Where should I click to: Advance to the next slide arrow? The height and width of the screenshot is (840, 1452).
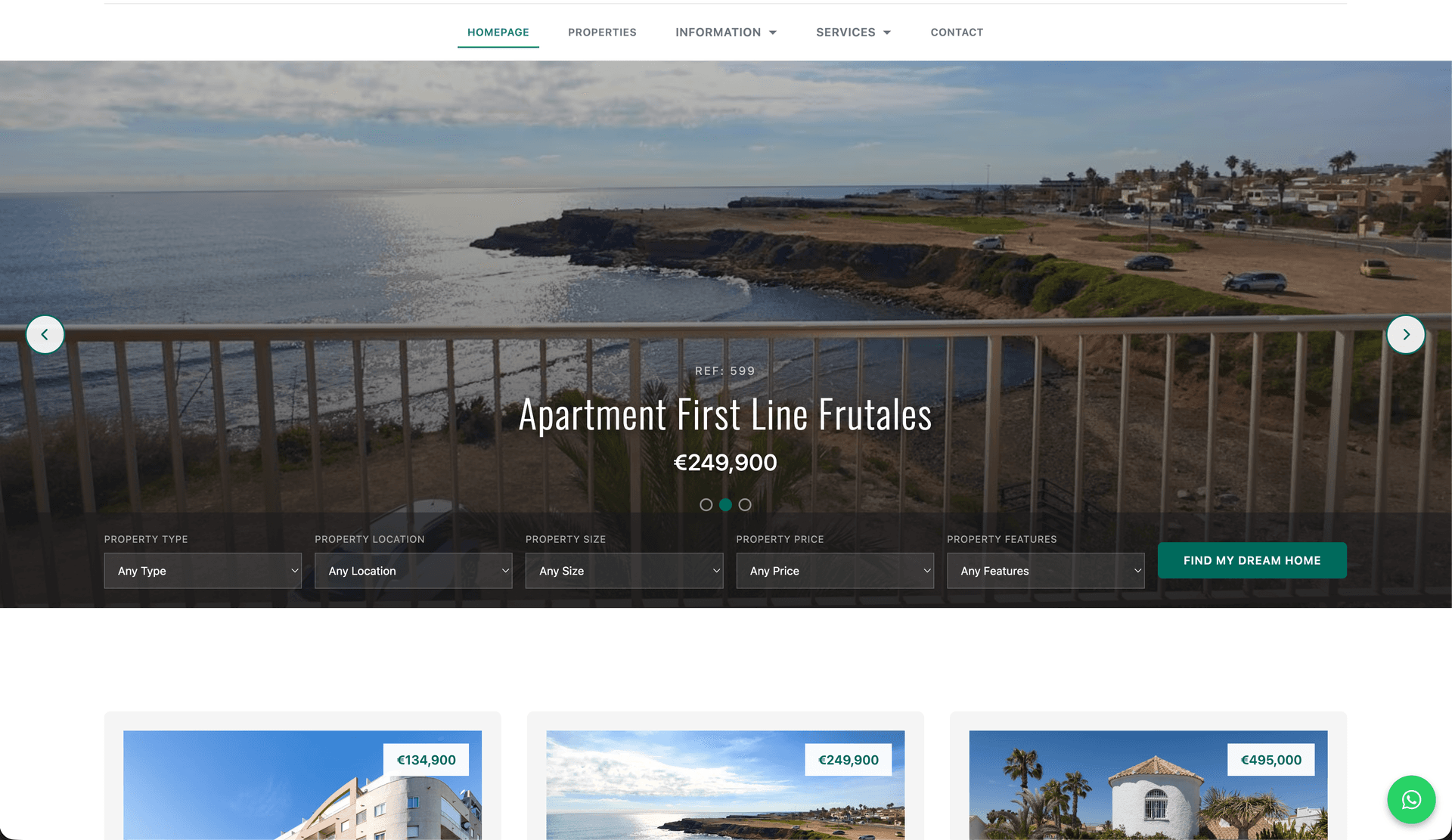coord(1406,334)
